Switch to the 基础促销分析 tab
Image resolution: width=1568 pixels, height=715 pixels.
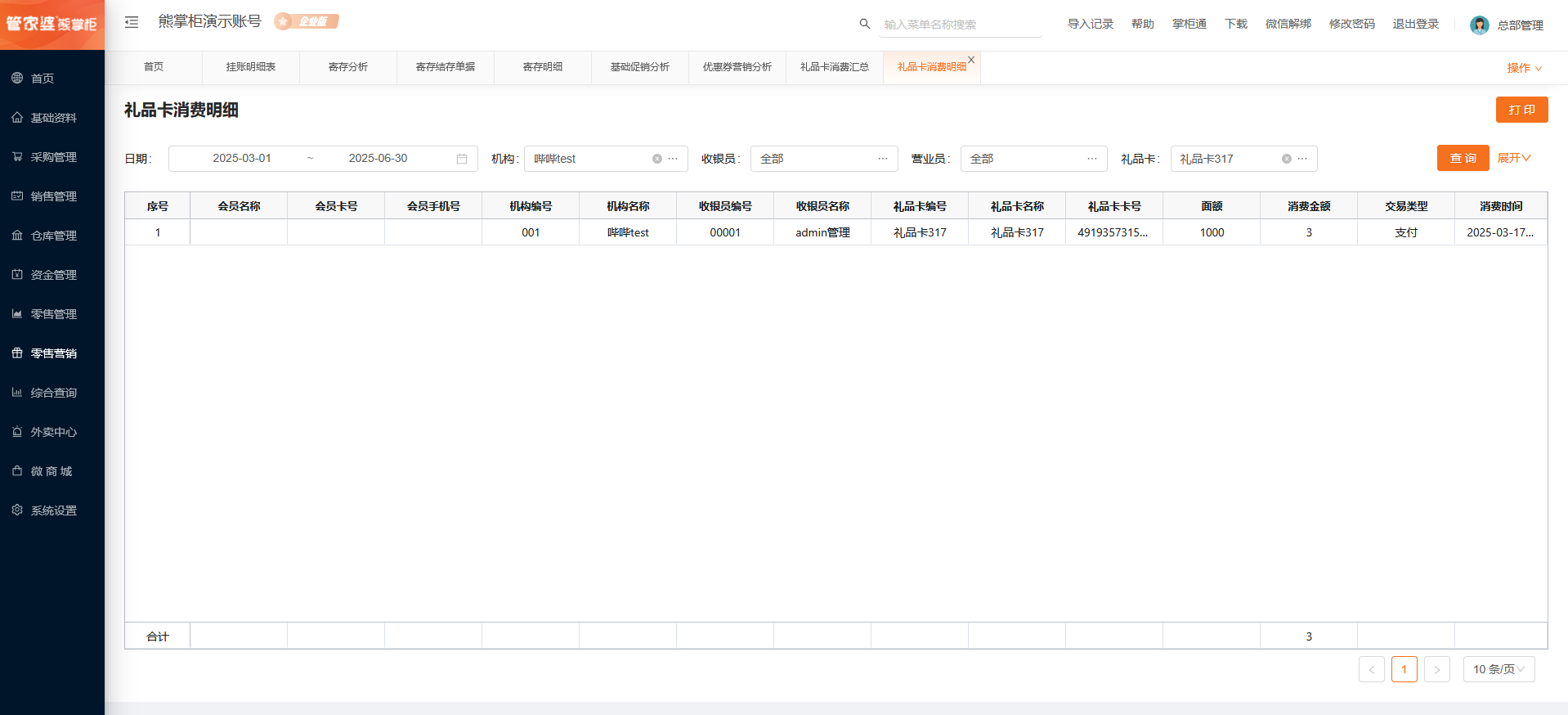coord(640,67)
